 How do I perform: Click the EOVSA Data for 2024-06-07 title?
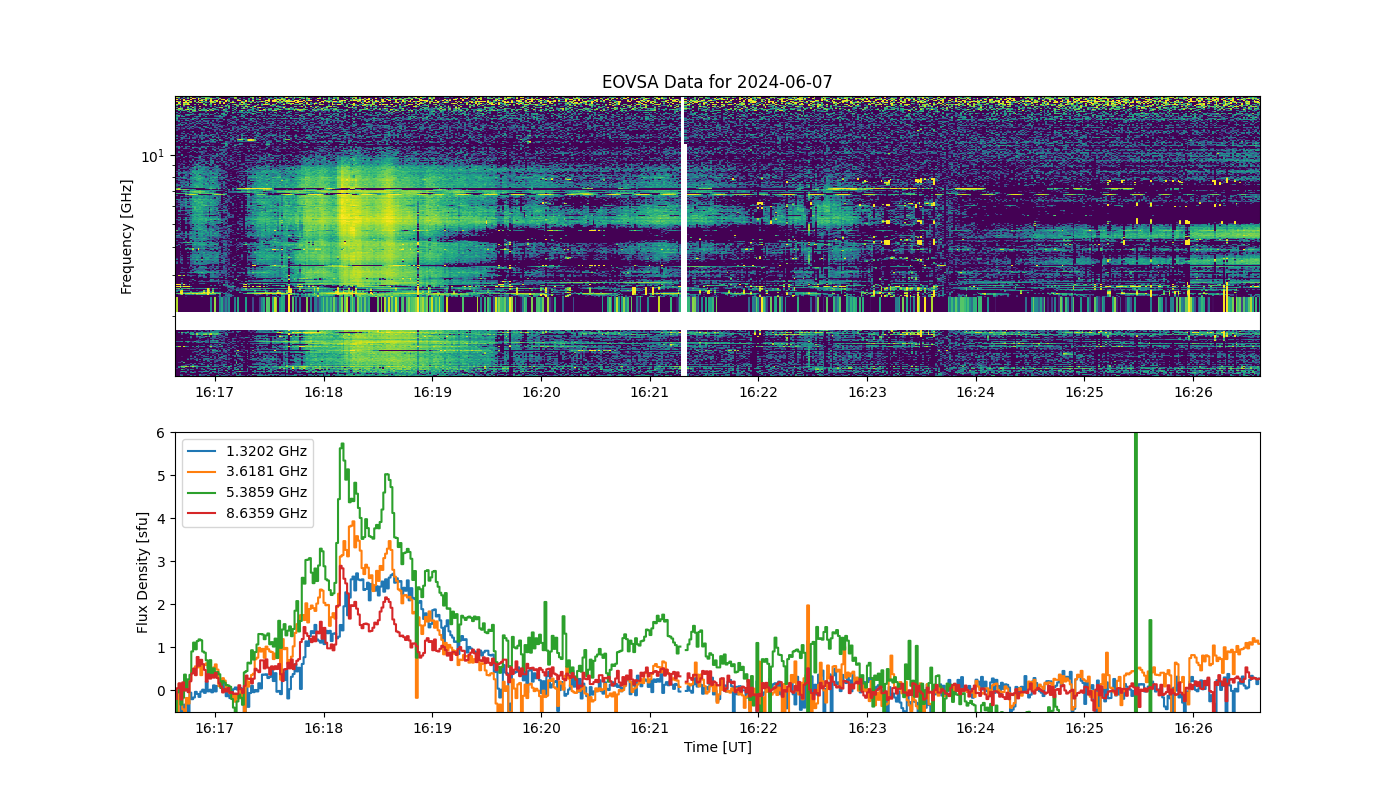click(717, 82)
